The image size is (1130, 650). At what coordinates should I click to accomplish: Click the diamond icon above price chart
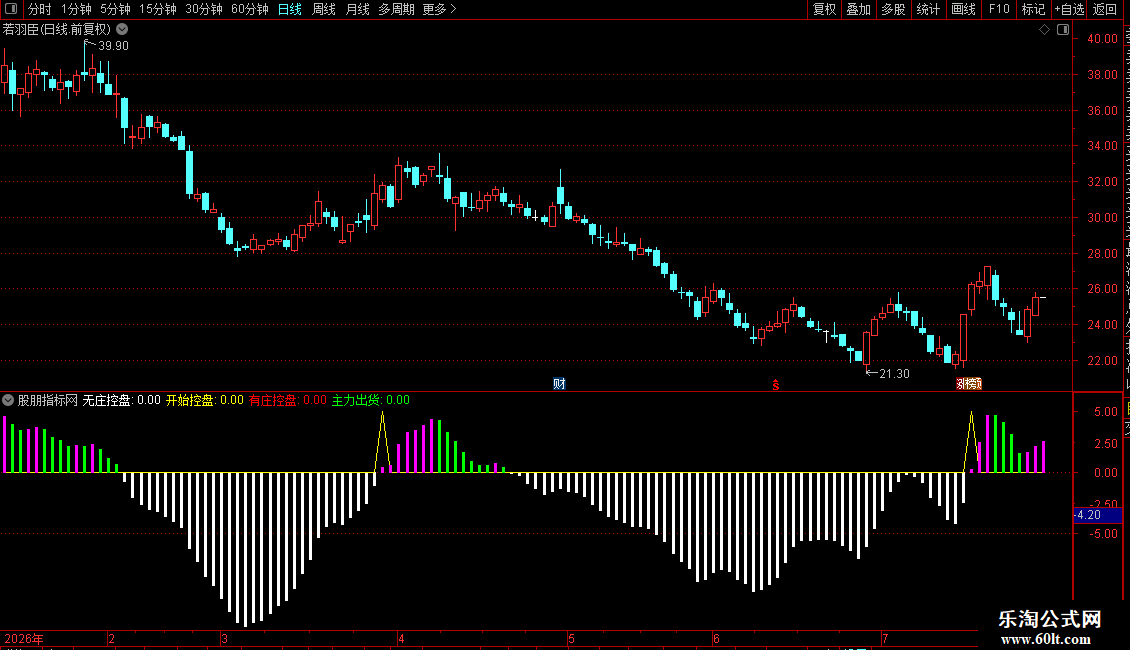coord(1044,30)
